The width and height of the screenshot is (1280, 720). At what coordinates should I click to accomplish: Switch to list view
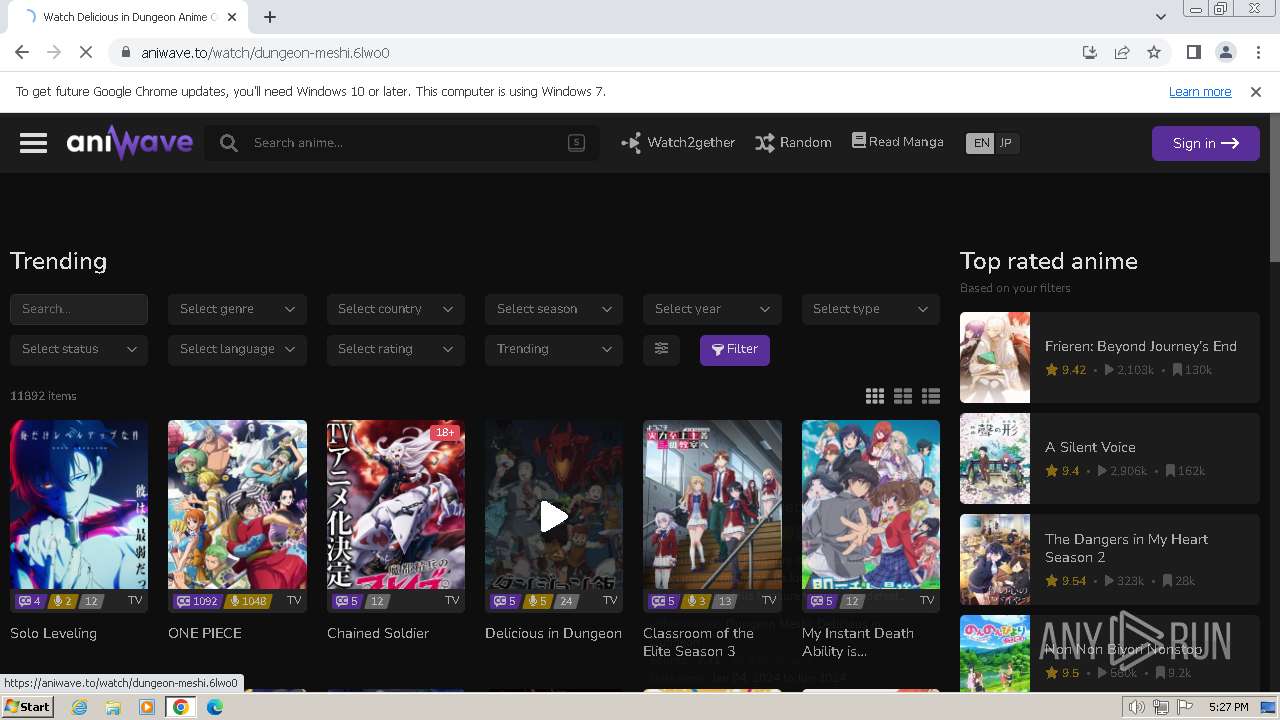tap(931, 396)
